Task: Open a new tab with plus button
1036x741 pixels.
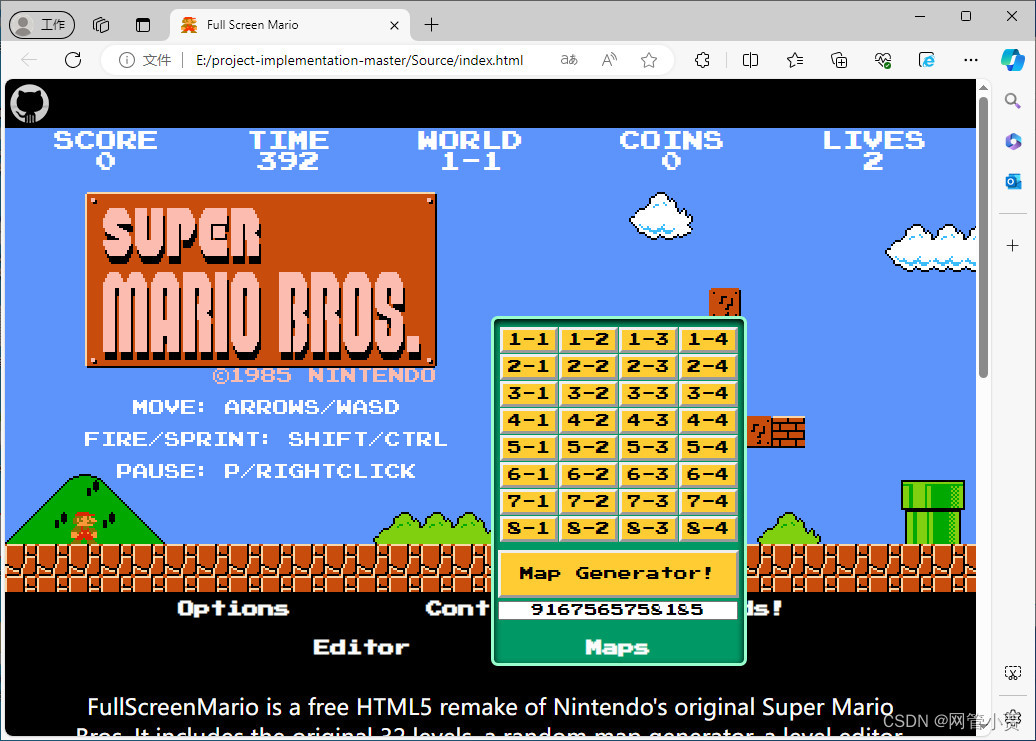Action: 431,25
